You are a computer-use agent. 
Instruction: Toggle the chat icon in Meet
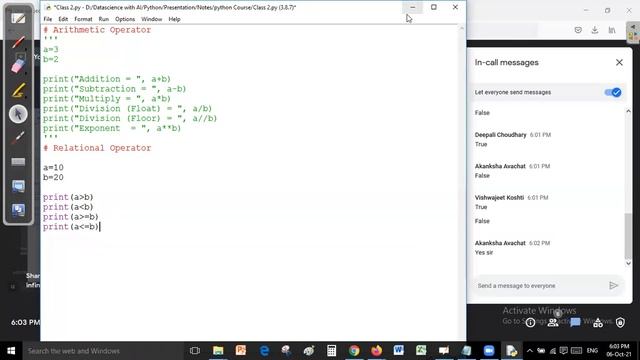pos(575,323)
